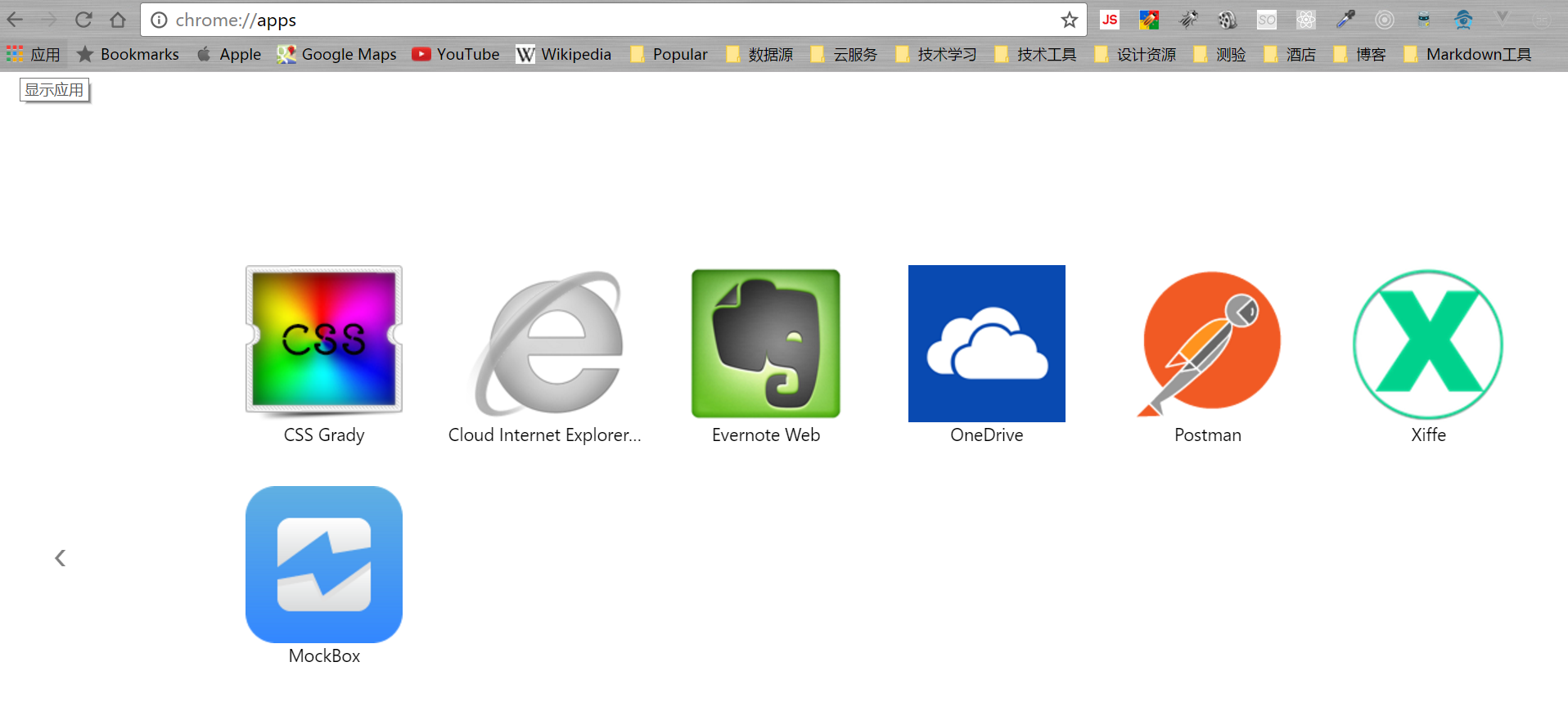Image resolution: width=1568 pixels, height=725 pixels.
Task: Expand the 云服务 bookmarks folder
Action: (844, 54)
